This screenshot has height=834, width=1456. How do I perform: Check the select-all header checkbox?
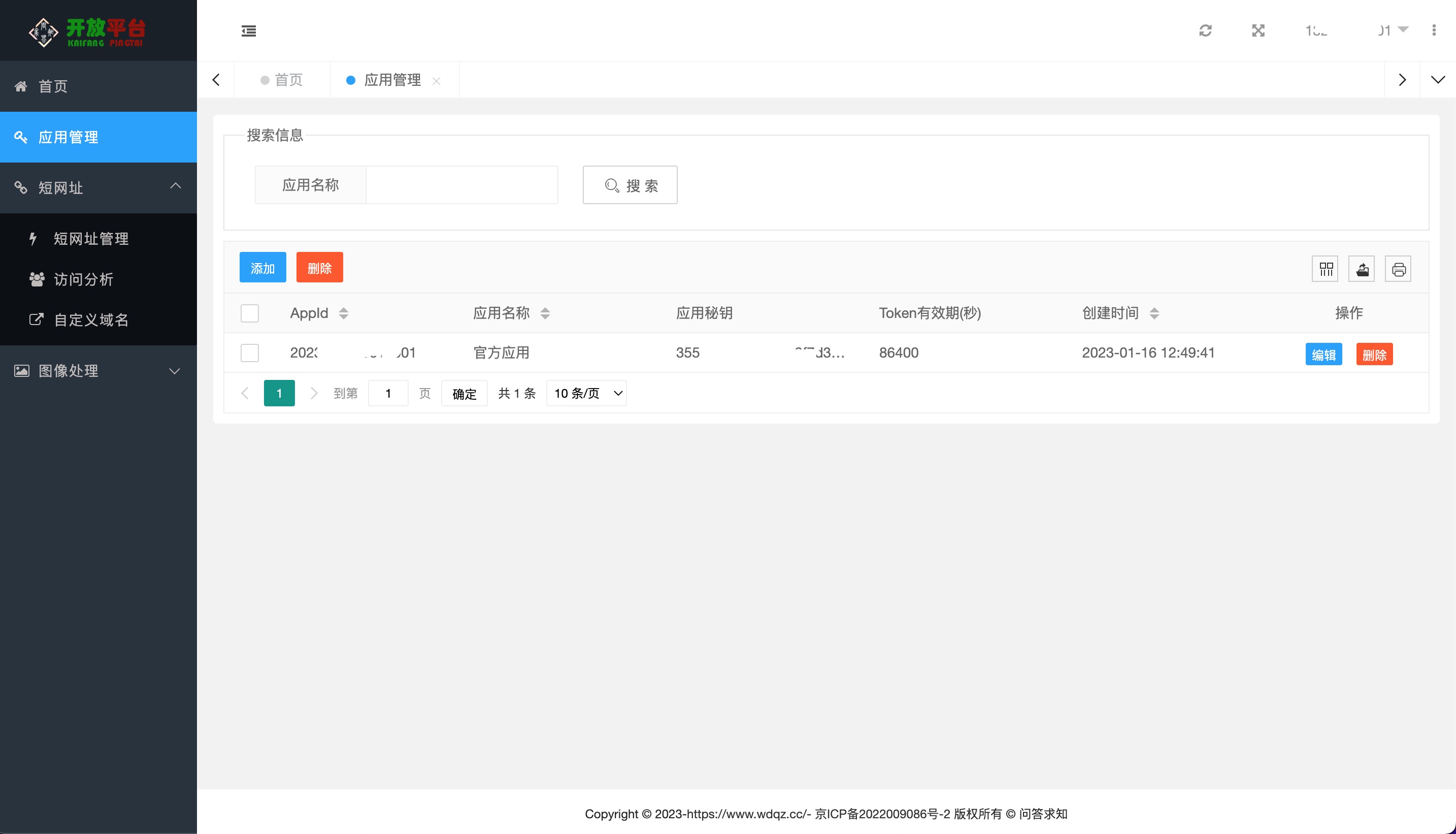[x=250, y=313]
